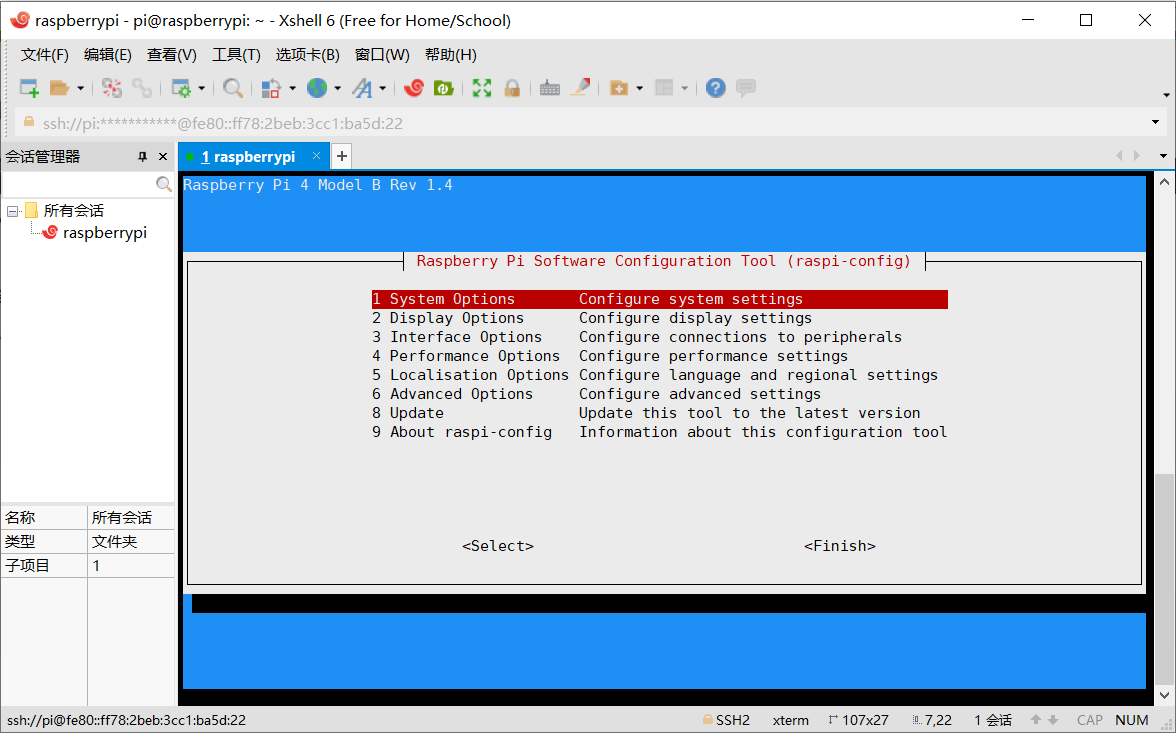This screenshot has width=1176, height=733.
Task: Click the chat bubble feedback icon
Action: 746,88
